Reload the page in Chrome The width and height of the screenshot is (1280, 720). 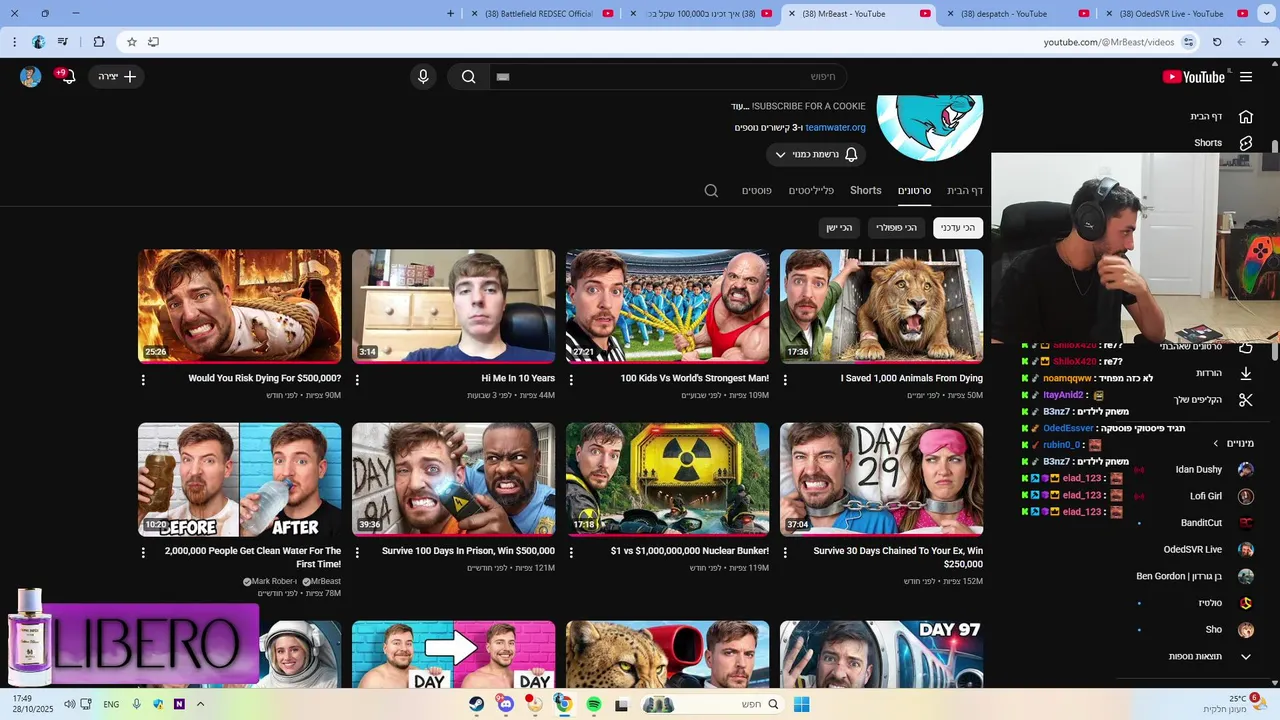[x=1217, y=42]
